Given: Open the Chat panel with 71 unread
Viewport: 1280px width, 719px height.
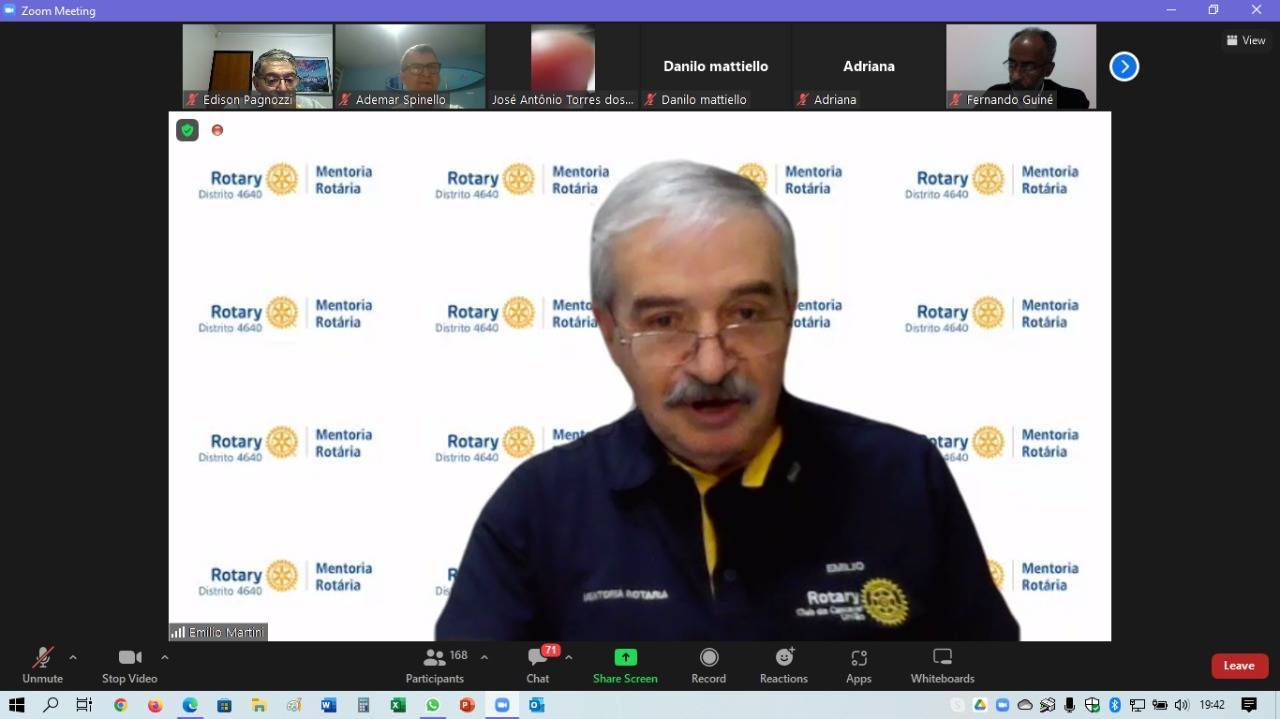Looking at the screenshot, I should click(x=538, y=665).
